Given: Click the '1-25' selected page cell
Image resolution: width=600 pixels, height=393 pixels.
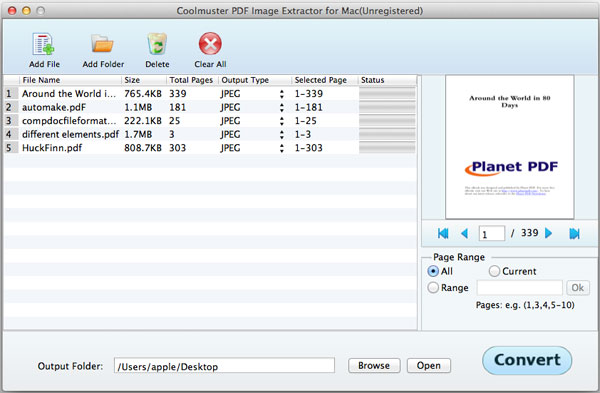Looking at the screenshot, I should pos(305,121).
